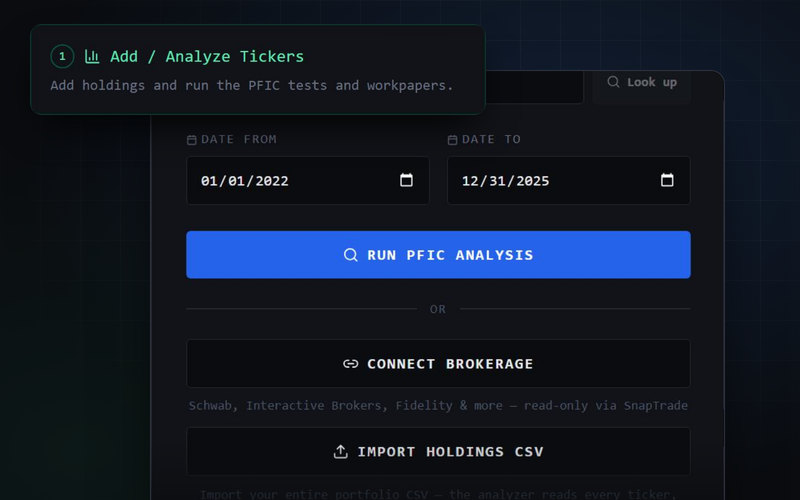Viewport: 800px width, 500px height.
Task: Select the Add / Analyze Tickers heading
Action: click(207, 56)
